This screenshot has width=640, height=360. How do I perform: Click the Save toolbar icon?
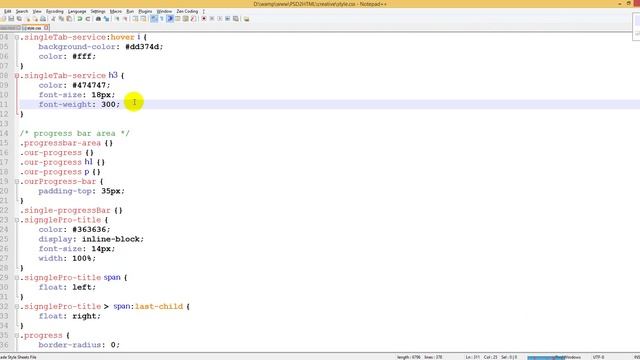pyautogui.click(x=11, y=19)
